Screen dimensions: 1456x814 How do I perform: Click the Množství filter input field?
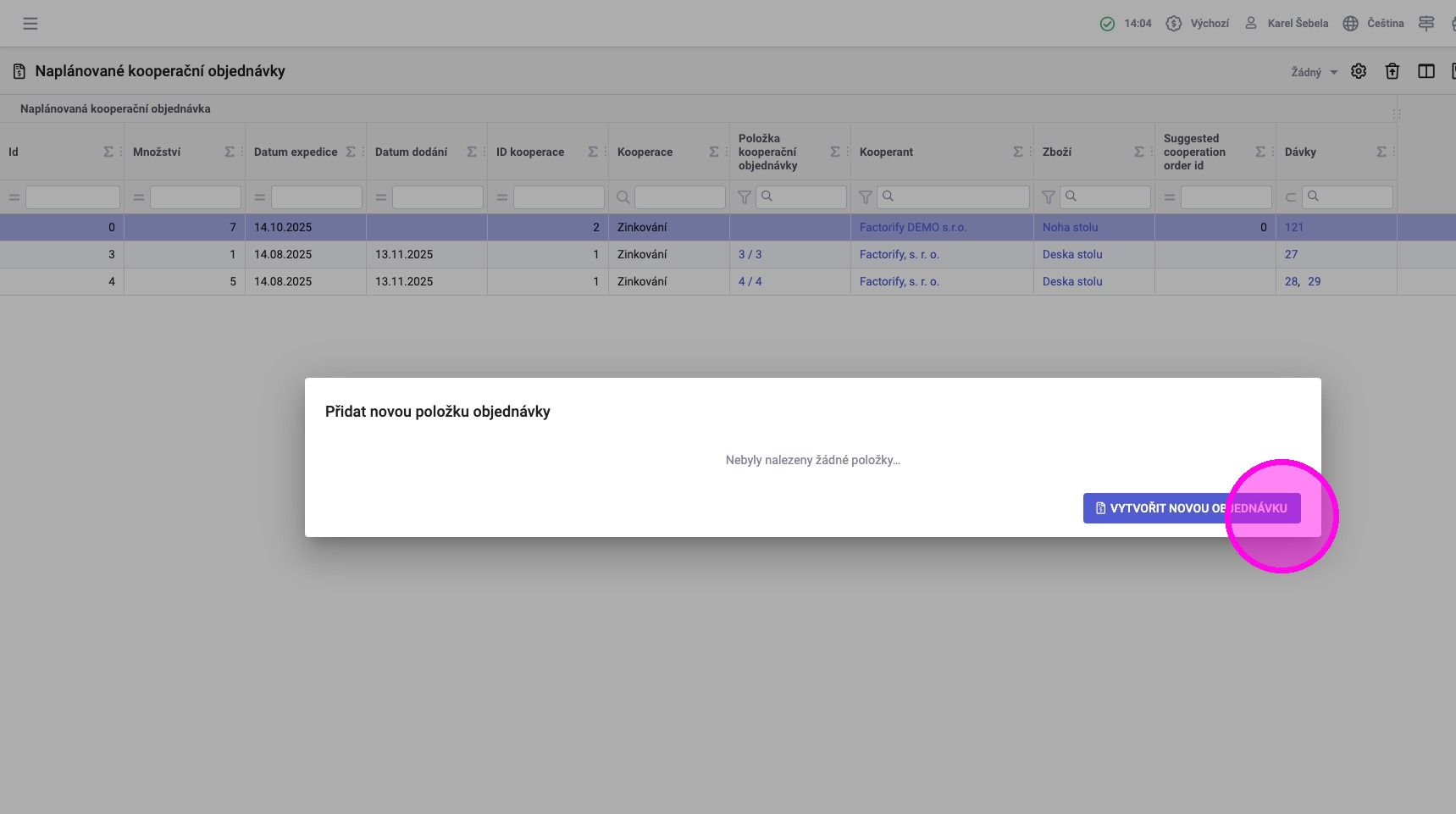(196, 197)
